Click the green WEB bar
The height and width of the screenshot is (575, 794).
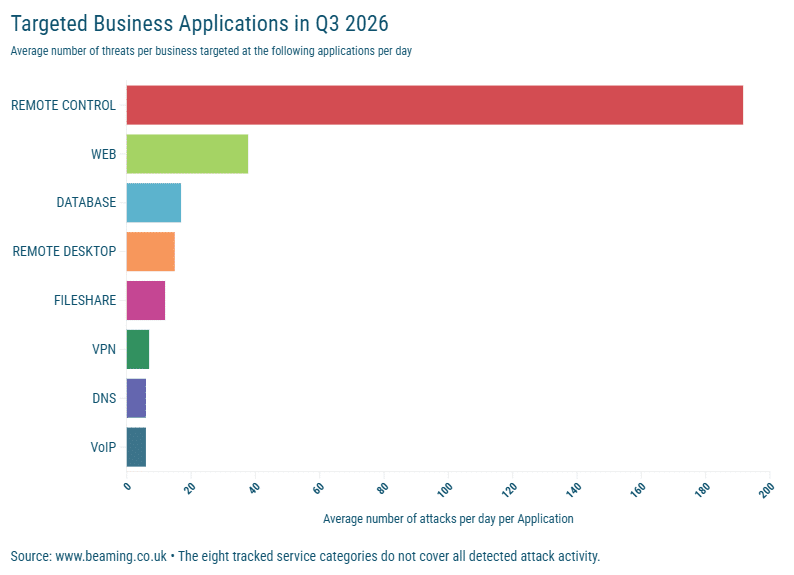click(x=187, y=154)
